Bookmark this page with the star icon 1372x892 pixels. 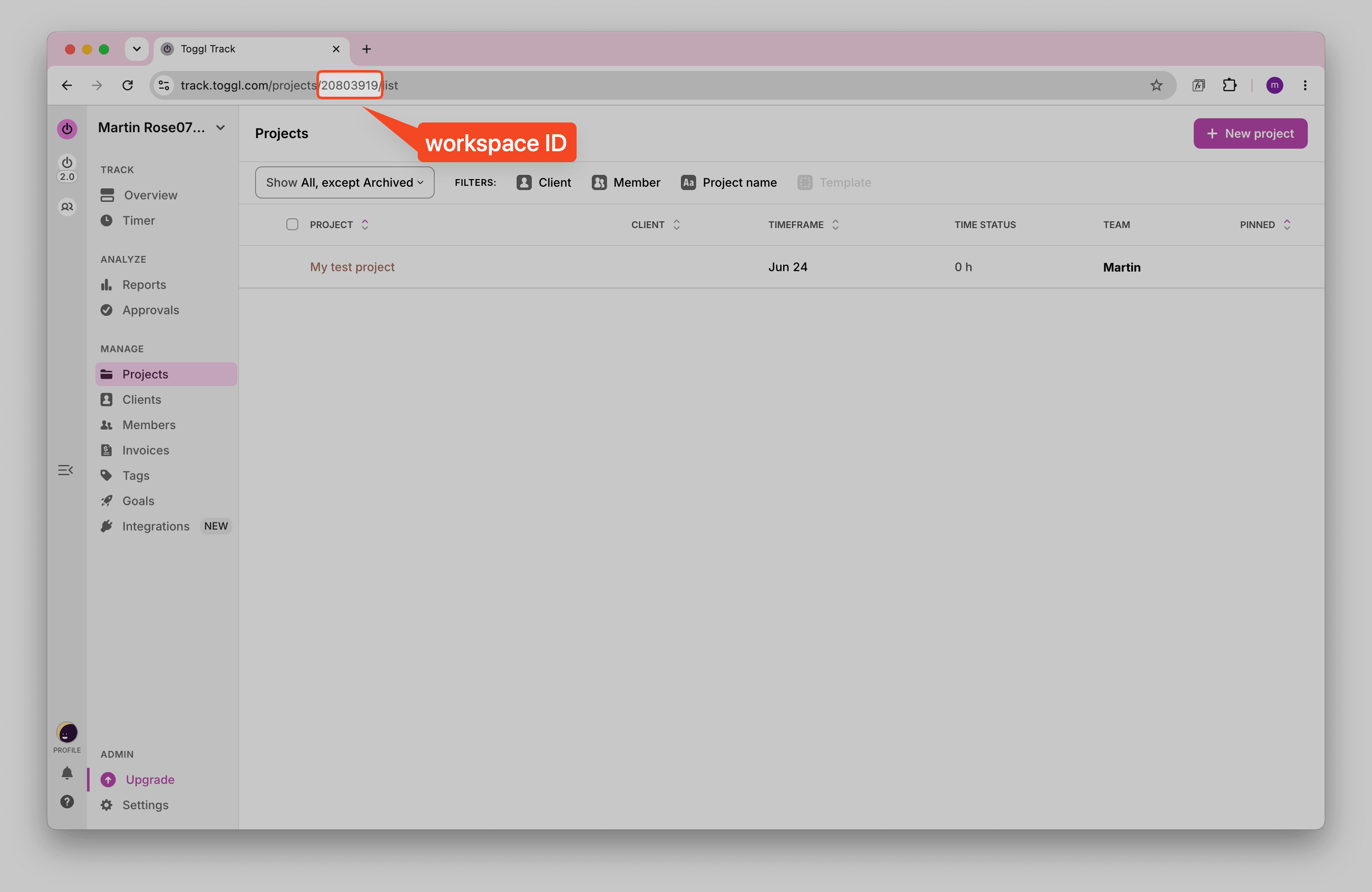pyautogui.click(x=1156, y=85)
